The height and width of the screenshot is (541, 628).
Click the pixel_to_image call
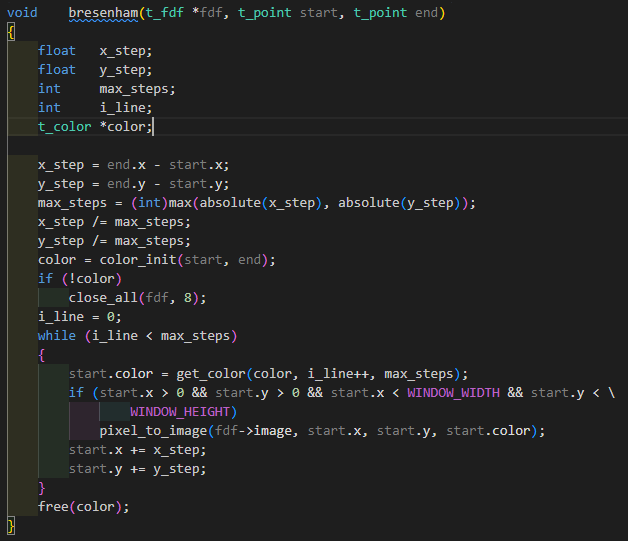pyautogui.click(x=322, y=431)
